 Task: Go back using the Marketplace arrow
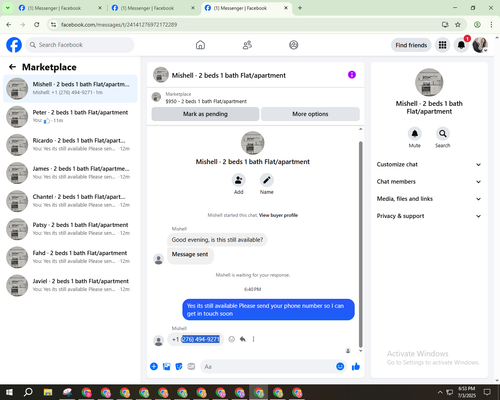coord(12,67)
